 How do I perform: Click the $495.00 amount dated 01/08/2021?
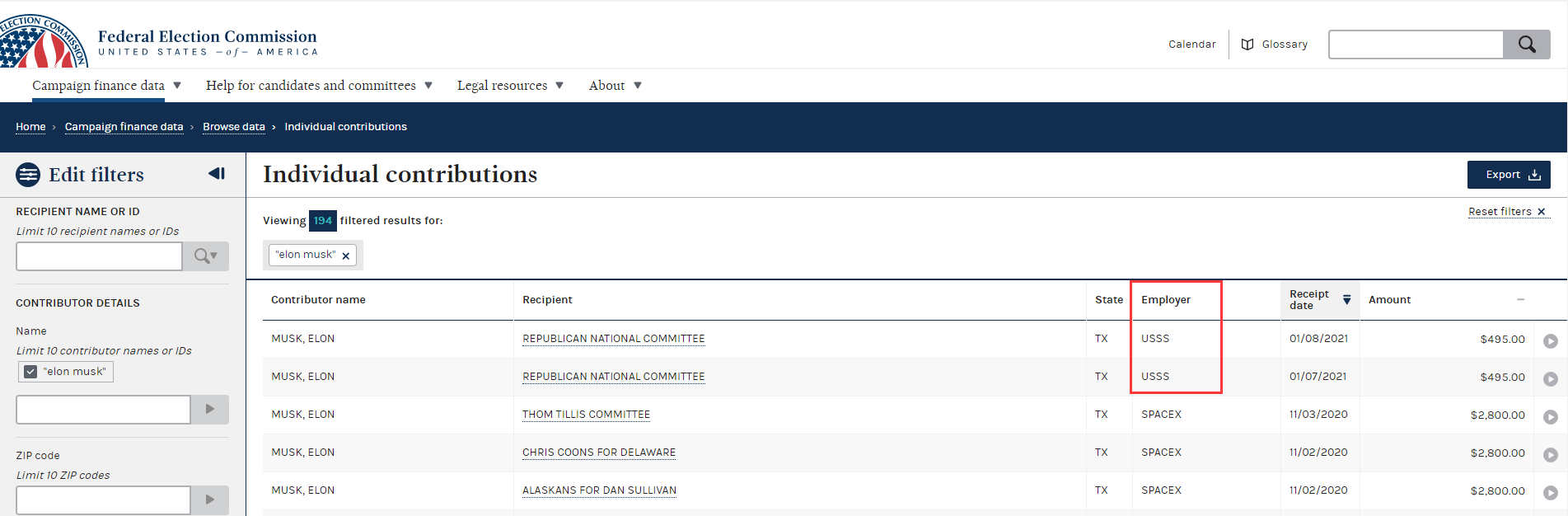click(x=1502, y=339)
